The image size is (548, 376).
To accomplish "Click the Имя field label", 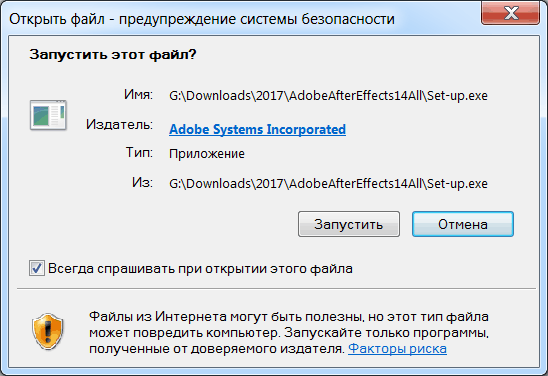I will (138, 94).
